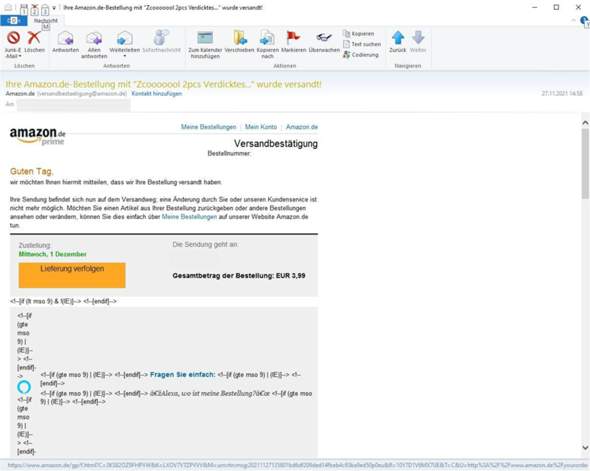Screen dimensions: 590x471
Task: Go to next message with Weiter arrow
Action: [x=418, y=42]
